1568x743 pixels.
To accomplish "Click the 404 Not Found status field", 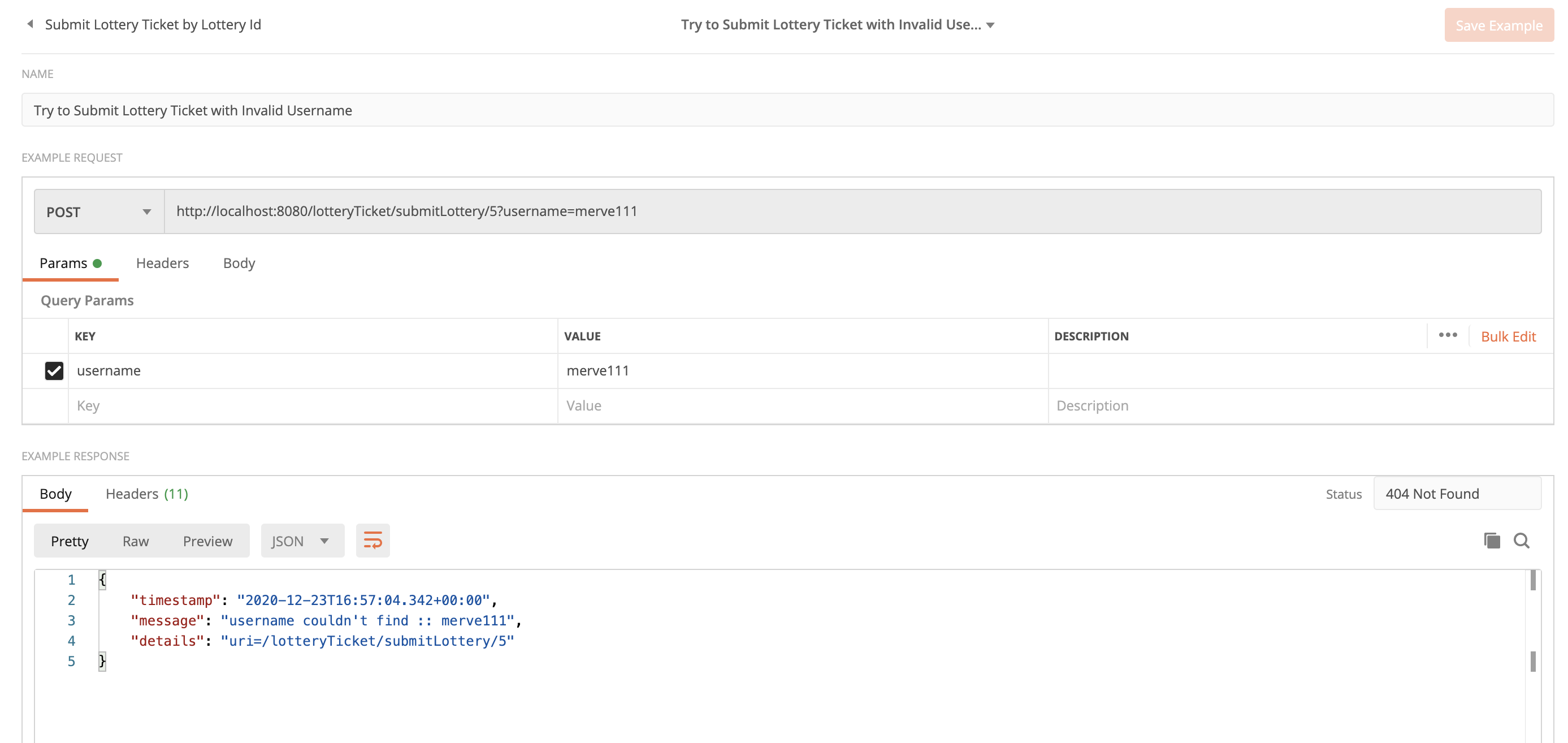I will pyautogui.click(x=1457, y=494).
